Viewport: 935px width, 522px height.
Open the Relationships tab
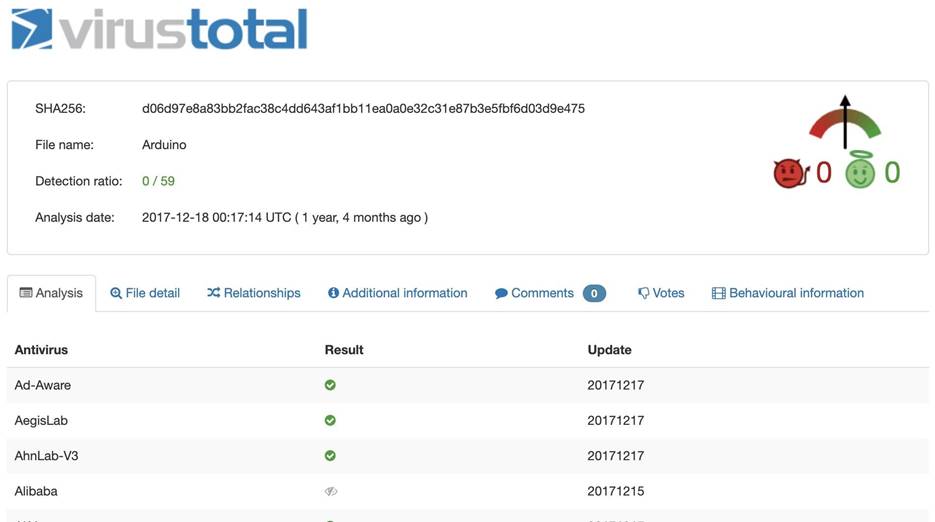[253, 293]
